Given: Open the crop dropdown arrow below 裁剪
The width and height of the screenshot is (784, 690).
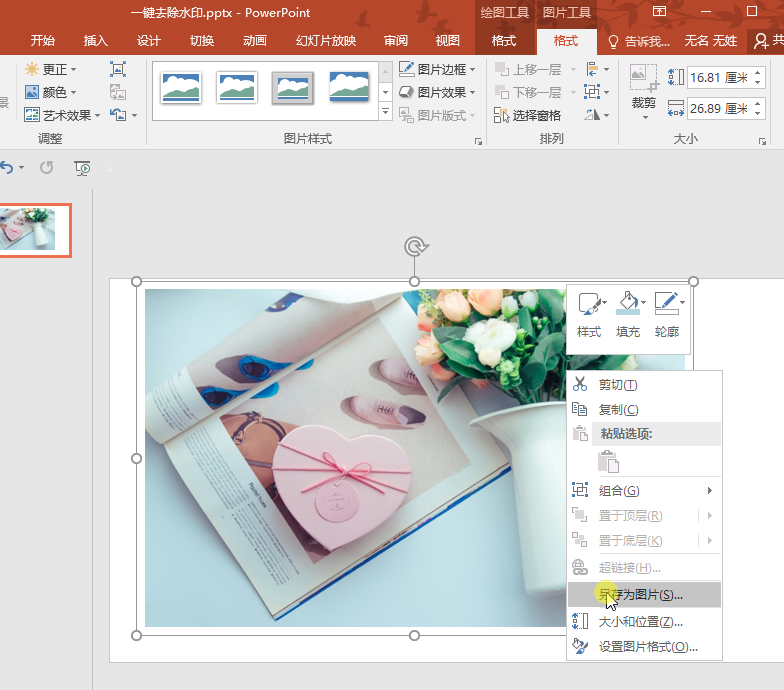Looking at the screenshot, I should coord(645,118).
